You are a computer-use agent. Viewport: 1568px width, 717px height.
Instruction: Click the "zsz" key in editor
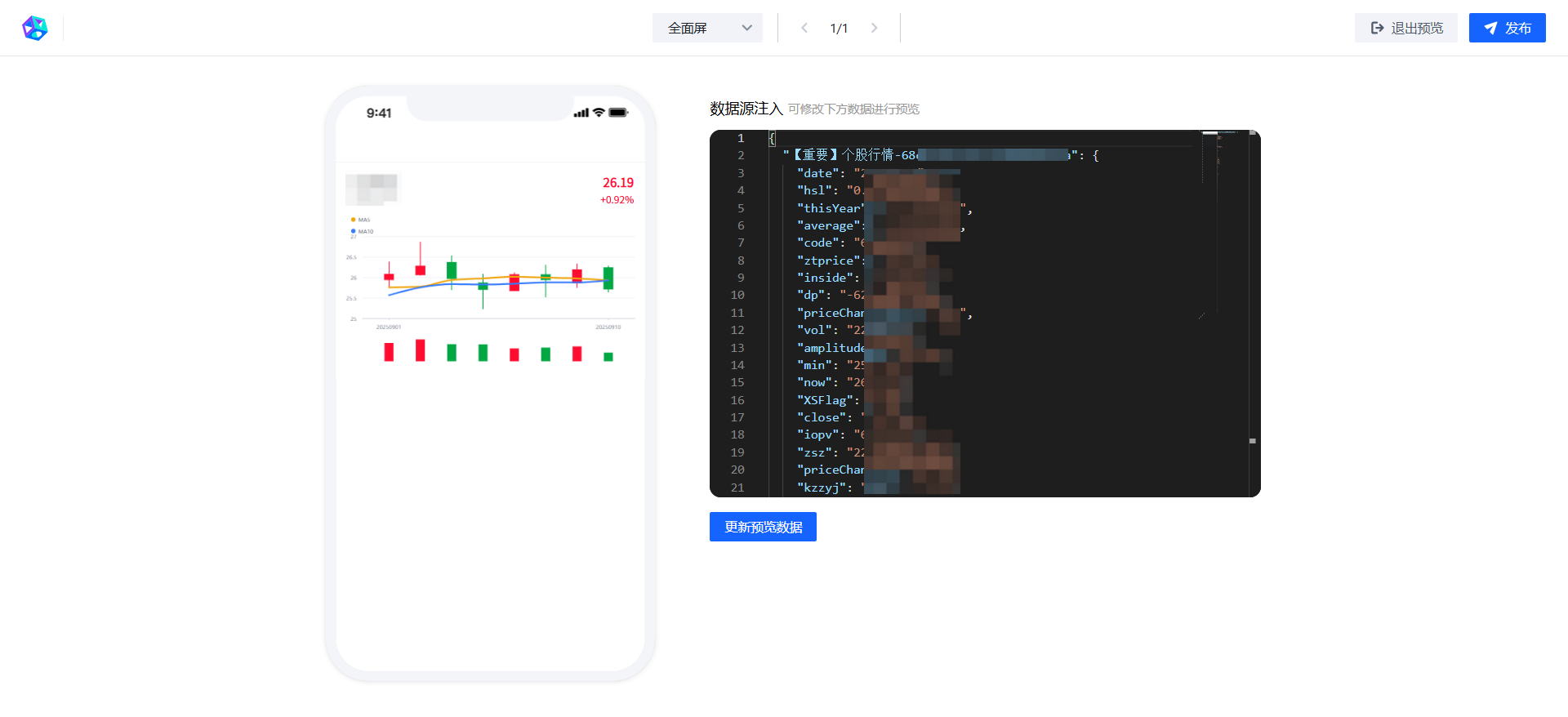click(x=815, y=452)
